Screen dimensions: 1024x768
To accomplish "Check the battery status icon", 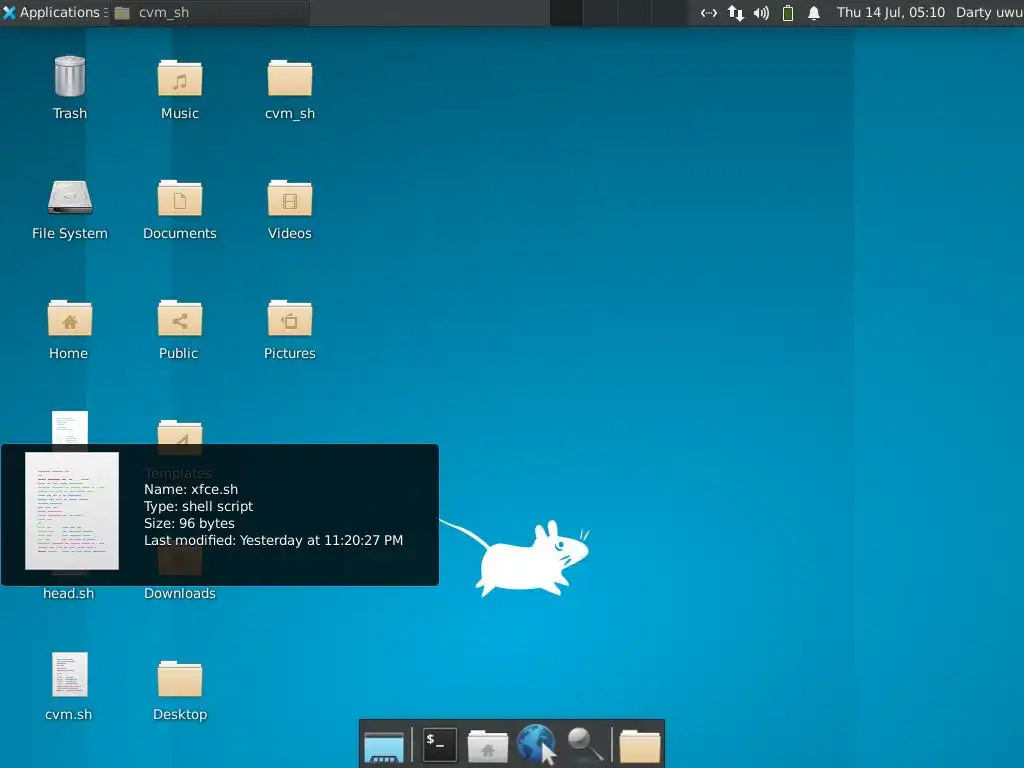I will point(788,12).
